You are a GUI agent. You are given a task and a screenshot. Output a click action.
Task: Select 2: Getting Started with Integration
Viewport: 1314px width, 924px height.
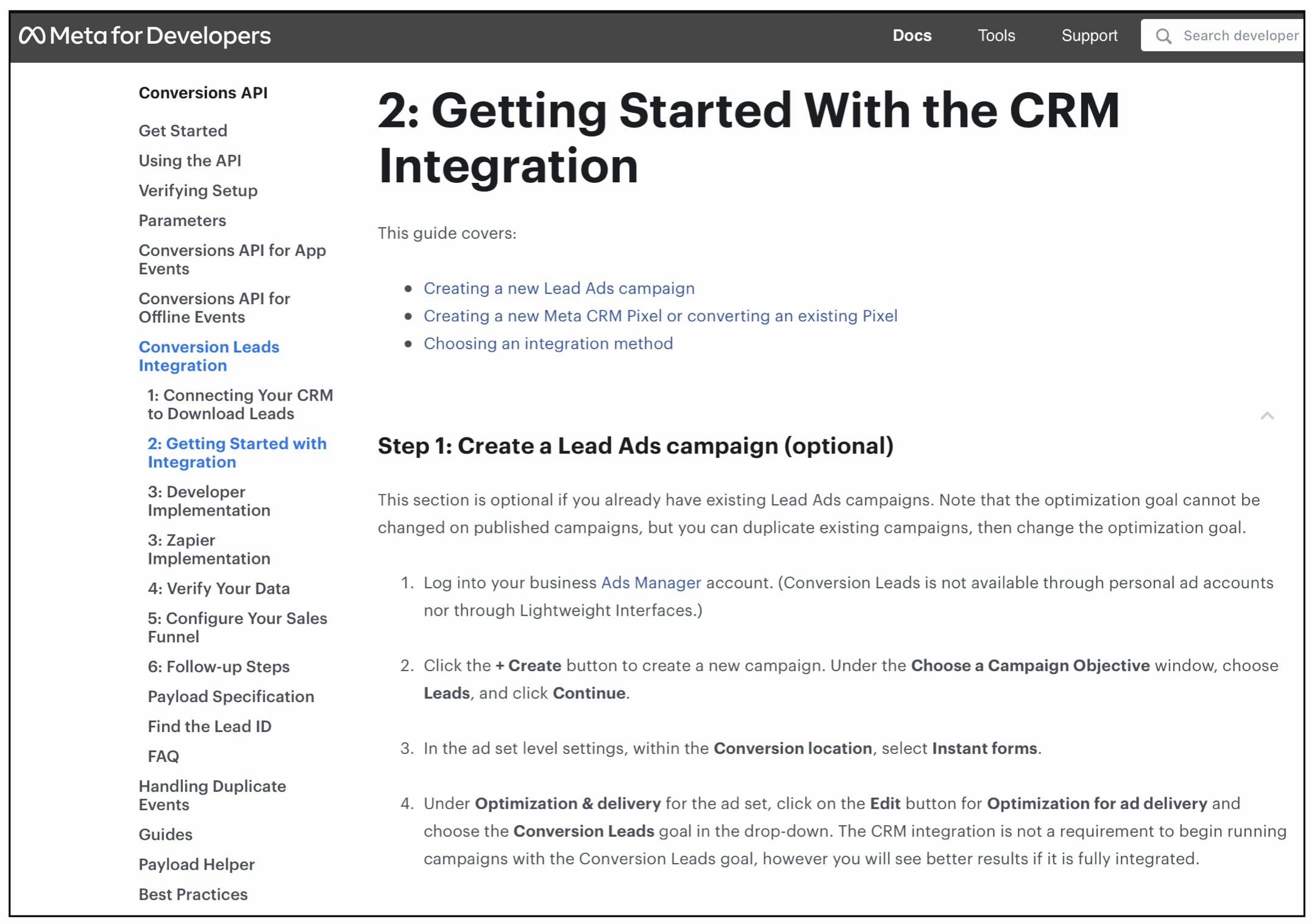click(x=237, y=452)
